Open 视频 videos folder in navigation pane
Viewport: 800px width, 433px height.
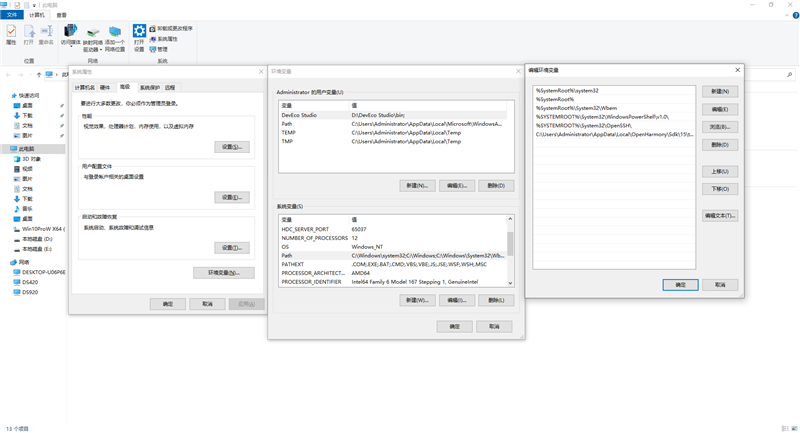(x=23, y=169)
